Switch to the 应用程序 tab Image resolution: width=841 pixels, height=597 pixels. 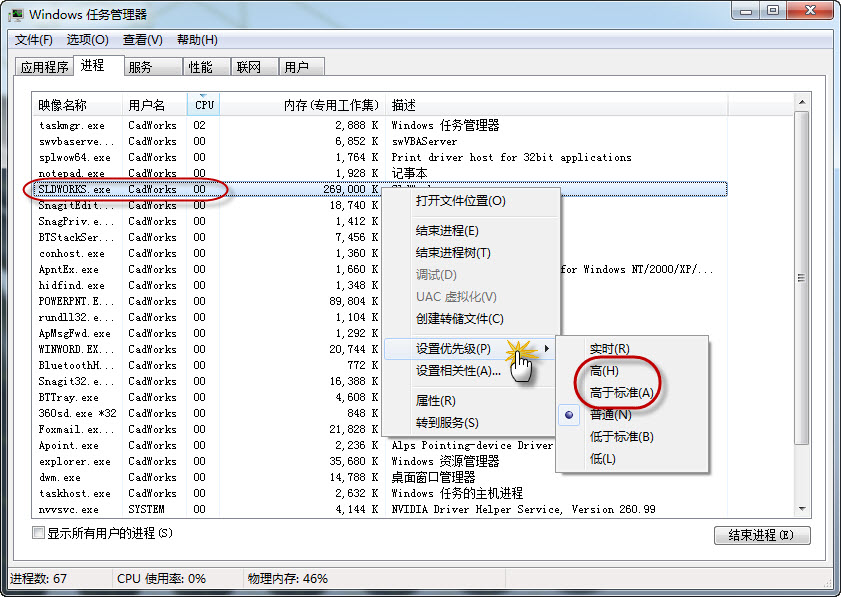tap(44, 67)
